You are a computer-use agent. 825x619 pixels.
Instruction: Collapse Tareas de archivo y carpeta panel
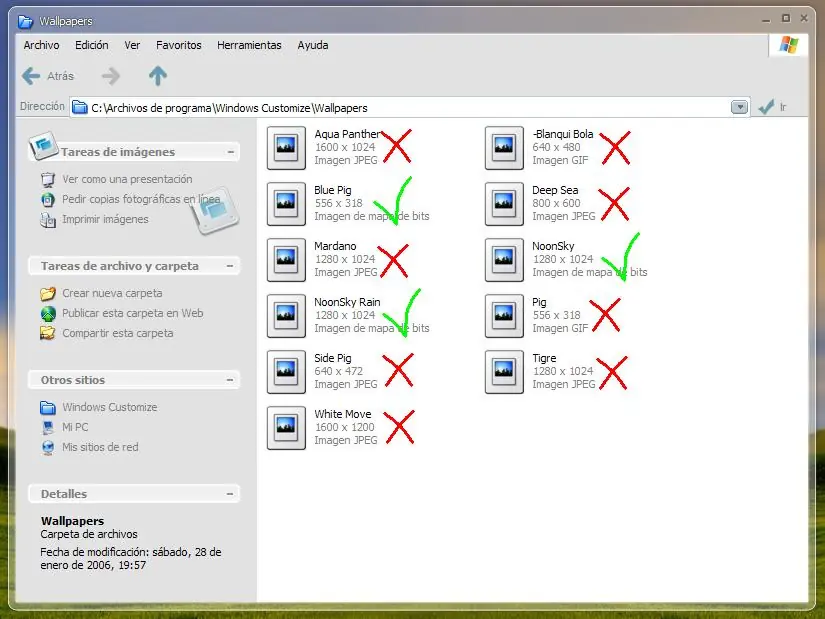(230, 266)
